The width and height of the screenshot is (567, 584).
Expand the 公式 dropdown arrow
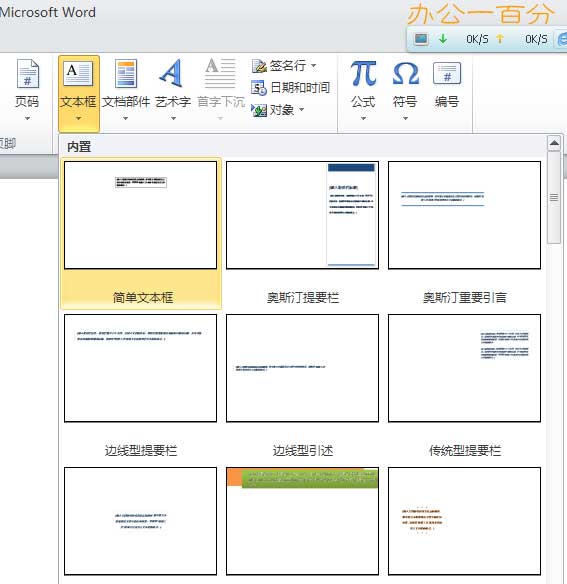(363, 118)
